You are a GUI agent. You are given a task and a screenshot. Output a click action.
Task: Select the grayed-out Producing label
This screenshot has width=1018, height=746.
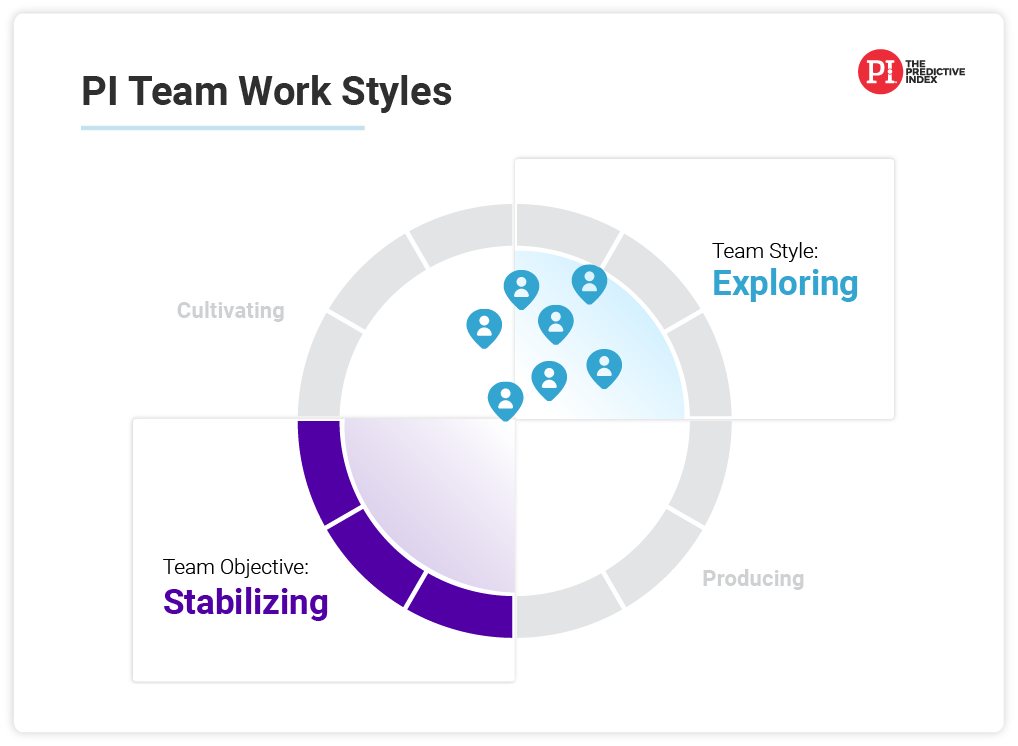coord(753,578)
